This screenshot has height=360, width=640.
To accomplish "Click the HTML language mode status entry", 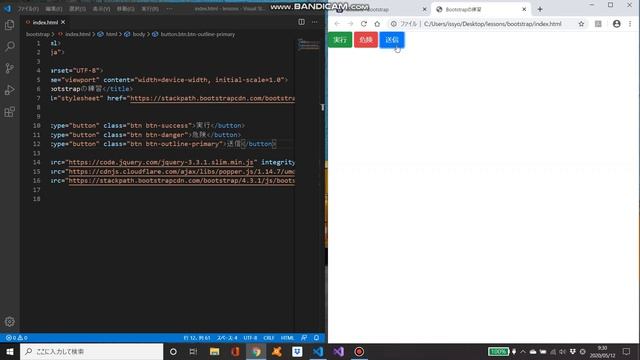I will pos(287,338).
